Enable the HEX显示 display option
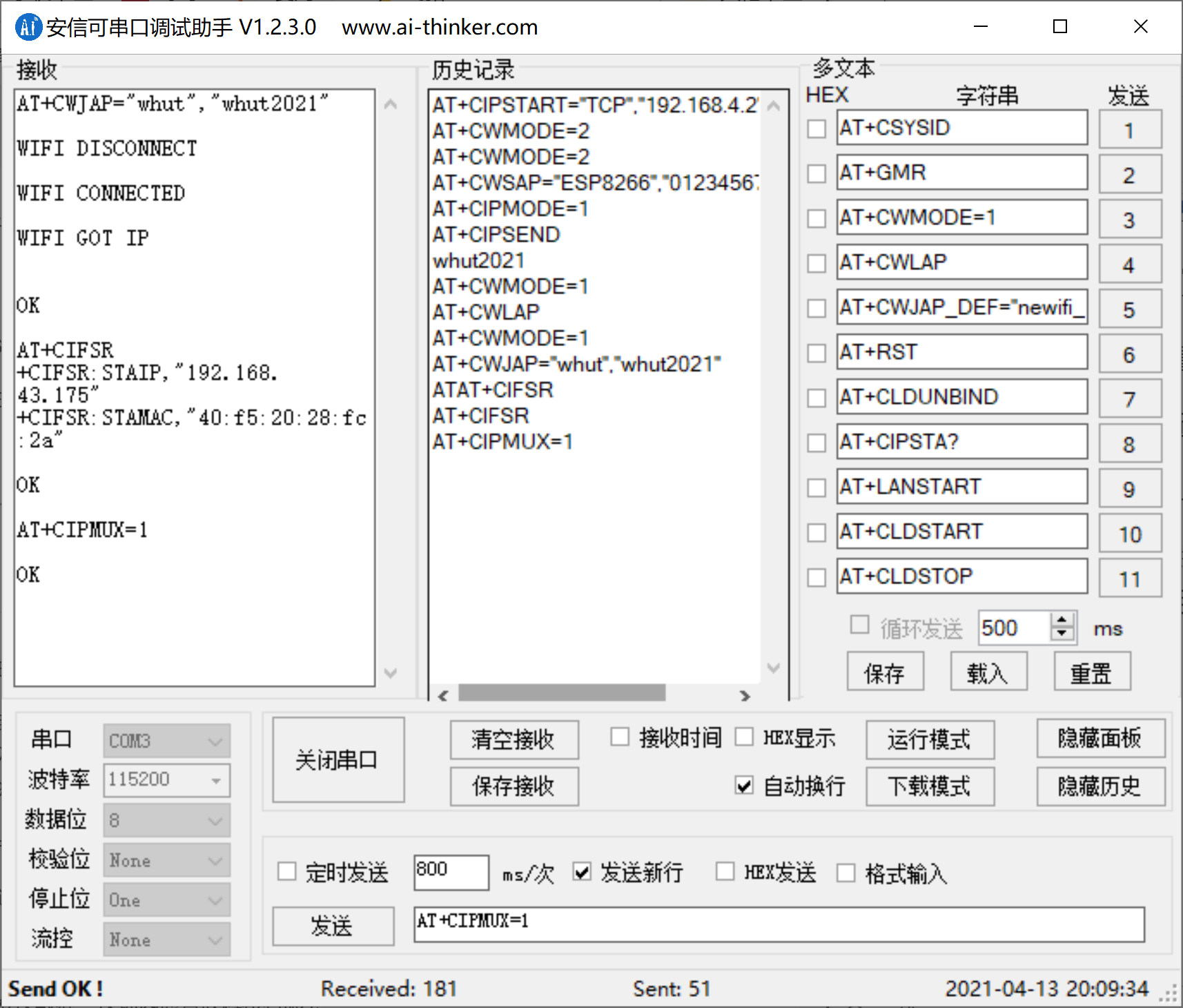1183x1008 pixels. click(x=745, y=737)
